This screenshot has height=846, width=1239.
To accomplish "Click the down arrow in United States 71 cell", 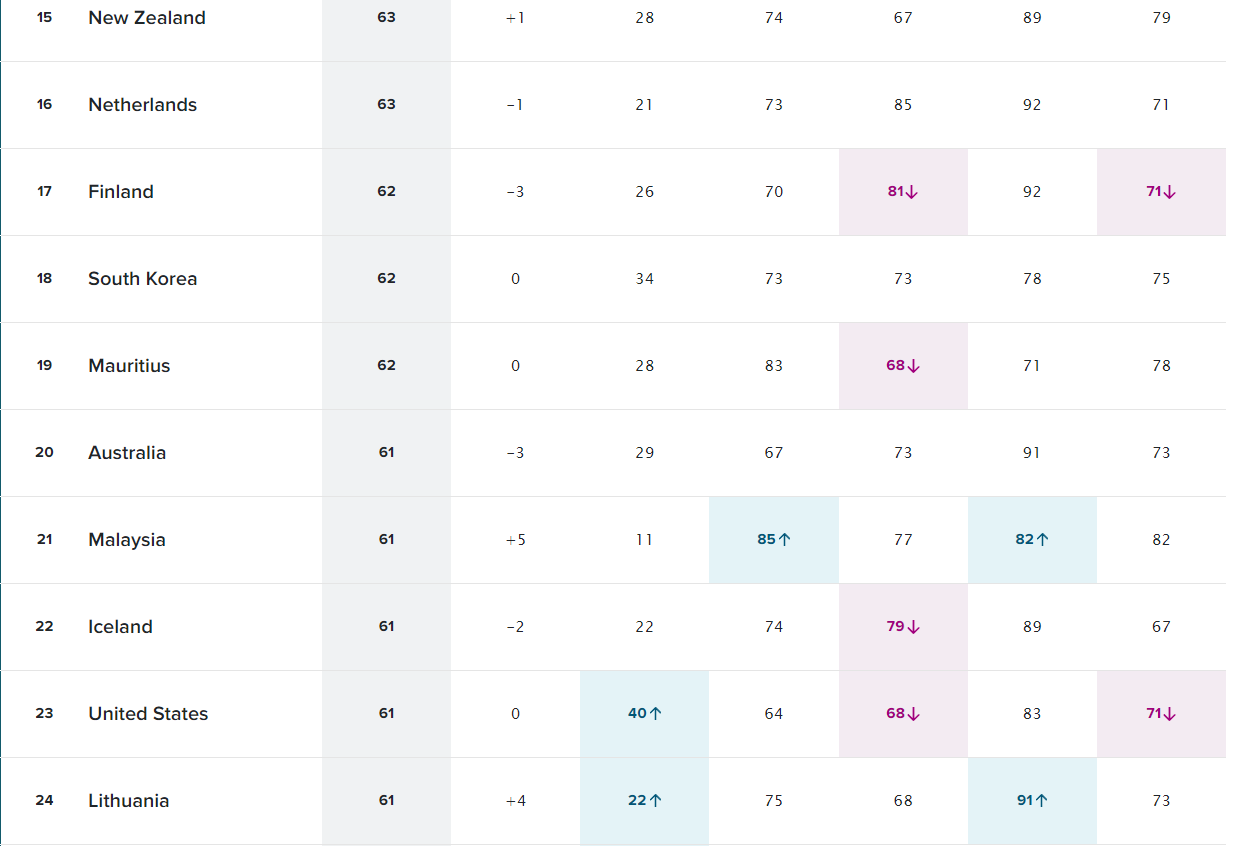I will (x=1170, y=714).
